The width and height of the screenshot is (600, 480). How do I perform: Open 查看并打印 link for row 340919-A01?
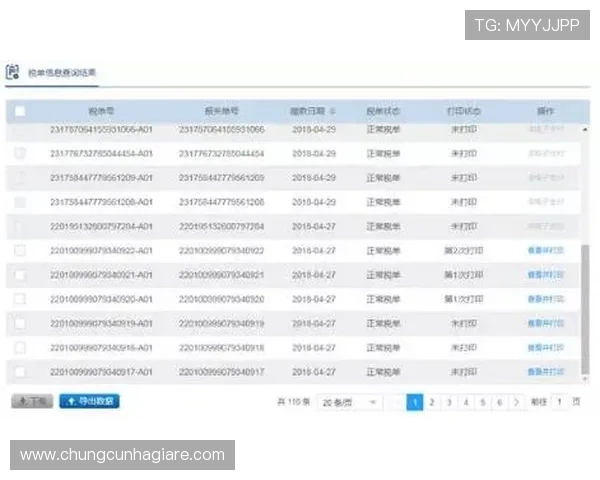(546, 323)
